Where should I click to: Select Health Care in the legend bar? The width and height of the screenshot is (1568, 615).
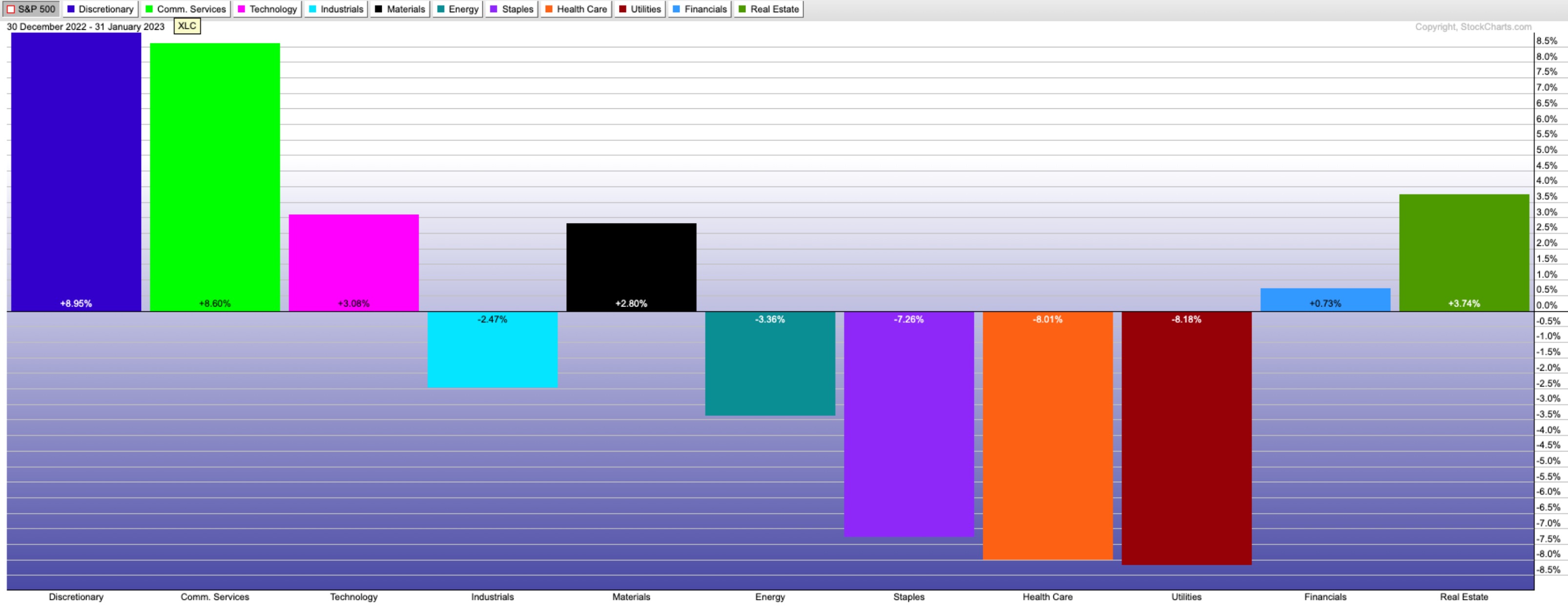click(576, 9)
